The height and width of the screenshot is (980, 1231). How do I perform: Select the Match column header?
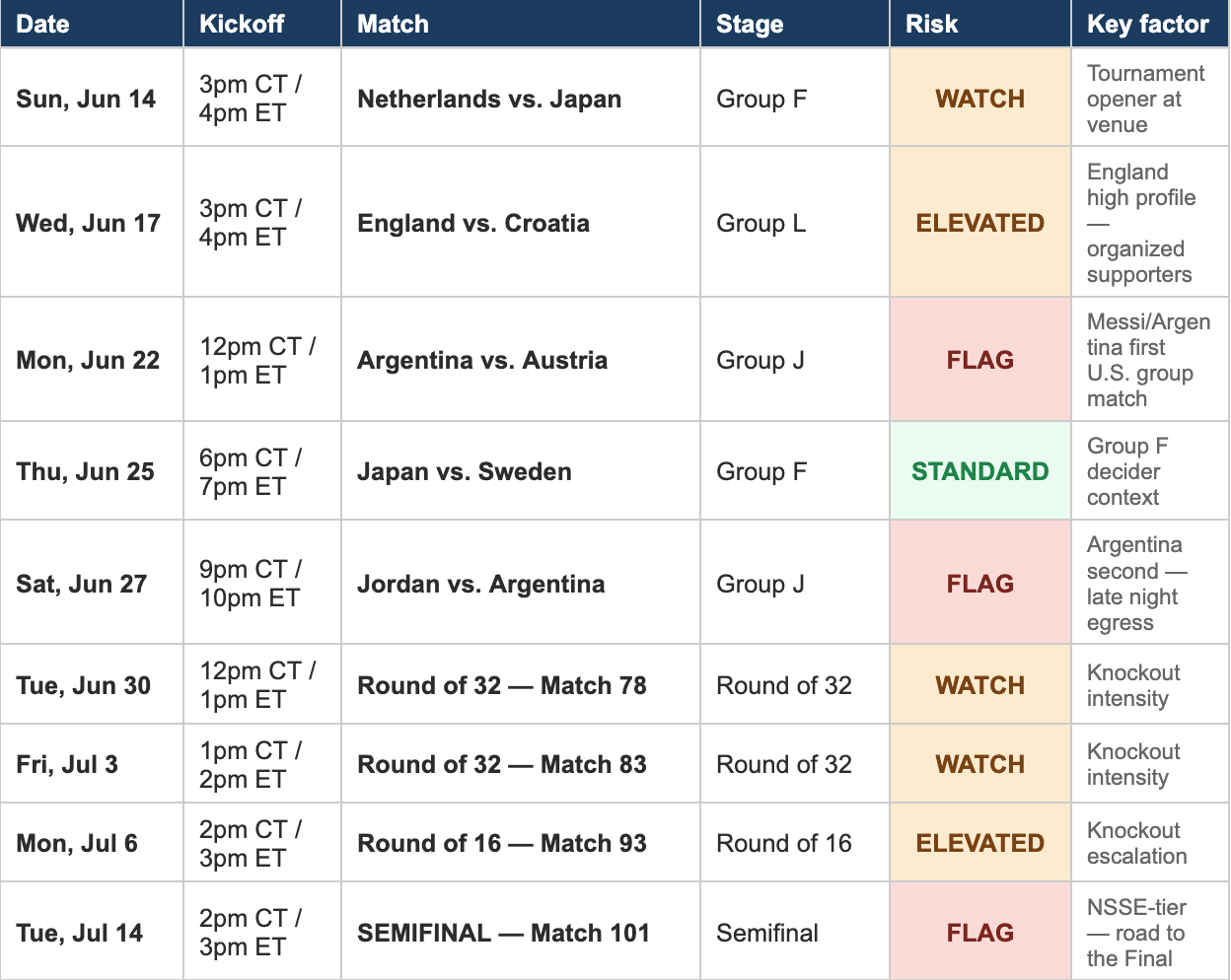point(521,24)
